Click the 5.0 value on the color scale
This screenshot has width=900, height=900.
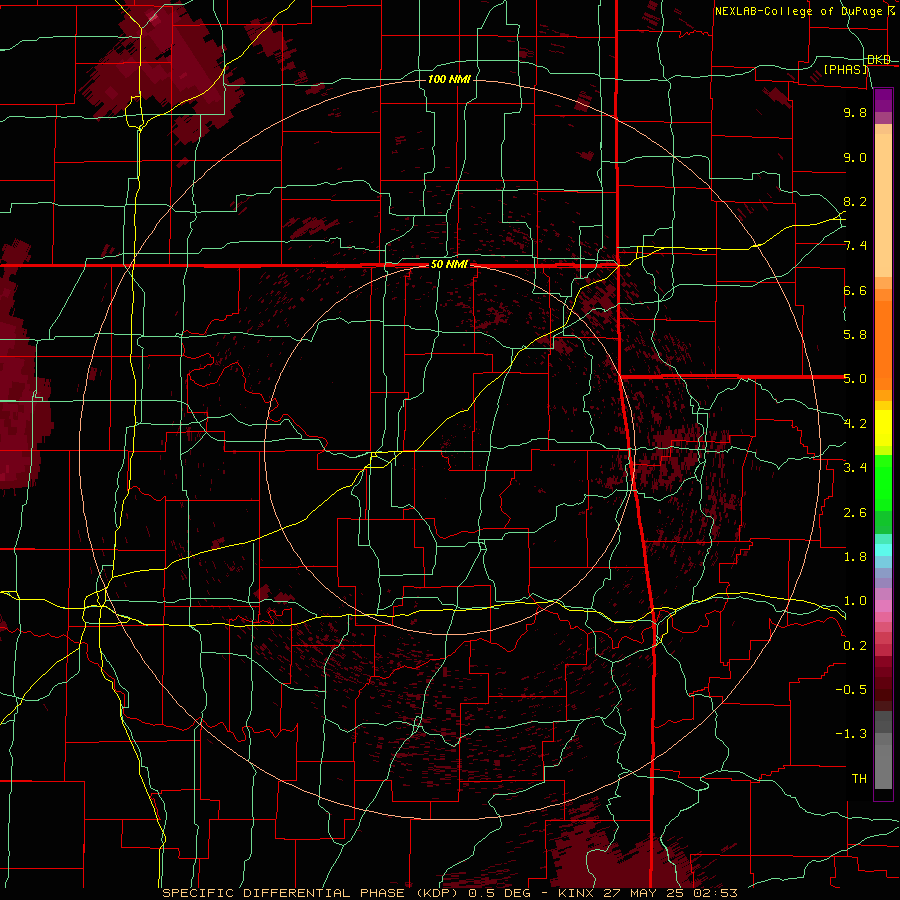[855, 379]
